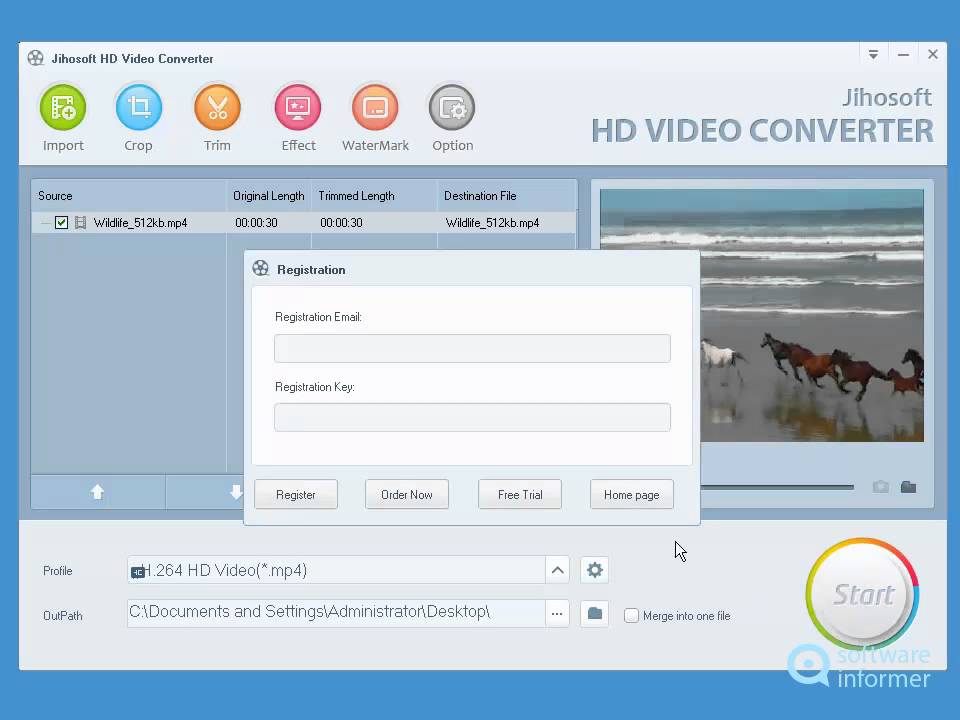Click the preview playback progress slider
Viewport: 960px width, 720px height.
[x=777, y=487]
